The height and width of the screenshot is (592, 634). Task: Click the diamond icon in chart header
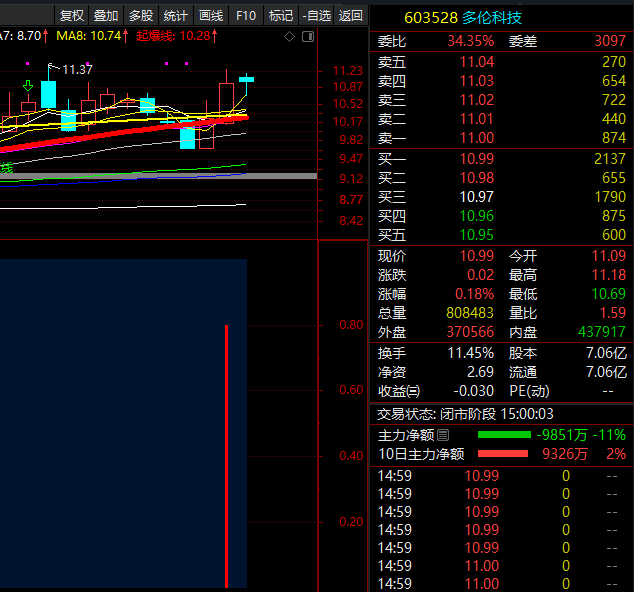290,37
